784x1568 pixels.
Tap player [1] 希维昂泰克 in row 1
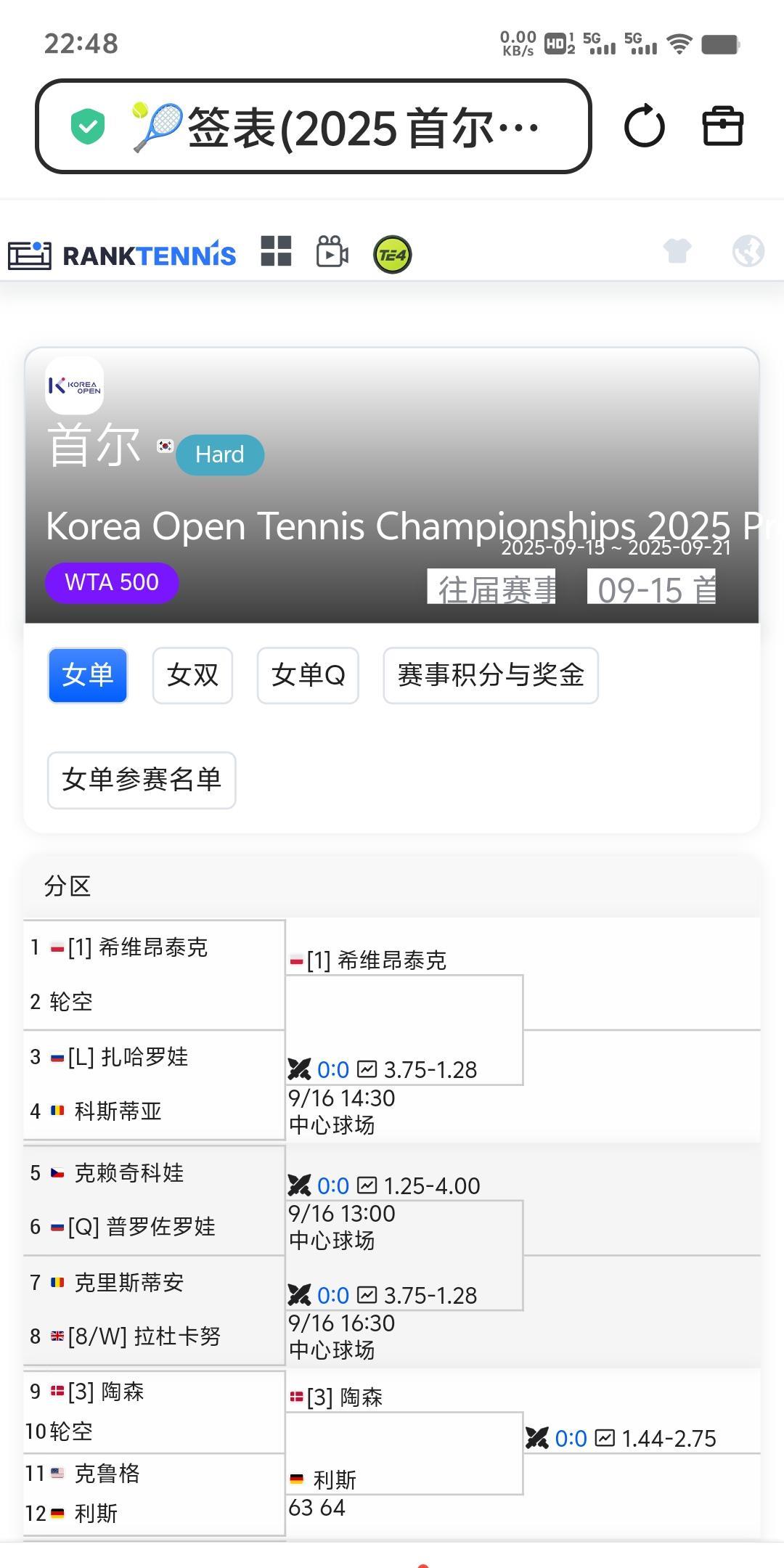137,947
